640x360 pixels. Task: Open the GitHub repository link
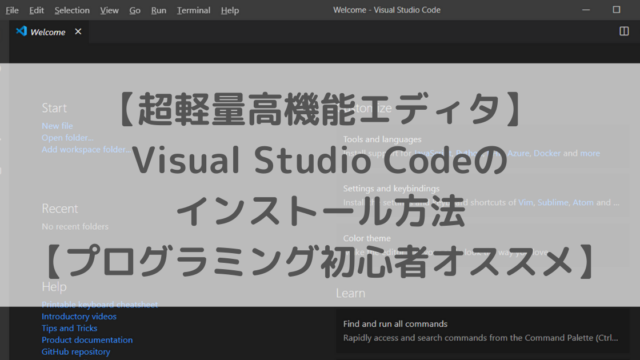[76, 352]
